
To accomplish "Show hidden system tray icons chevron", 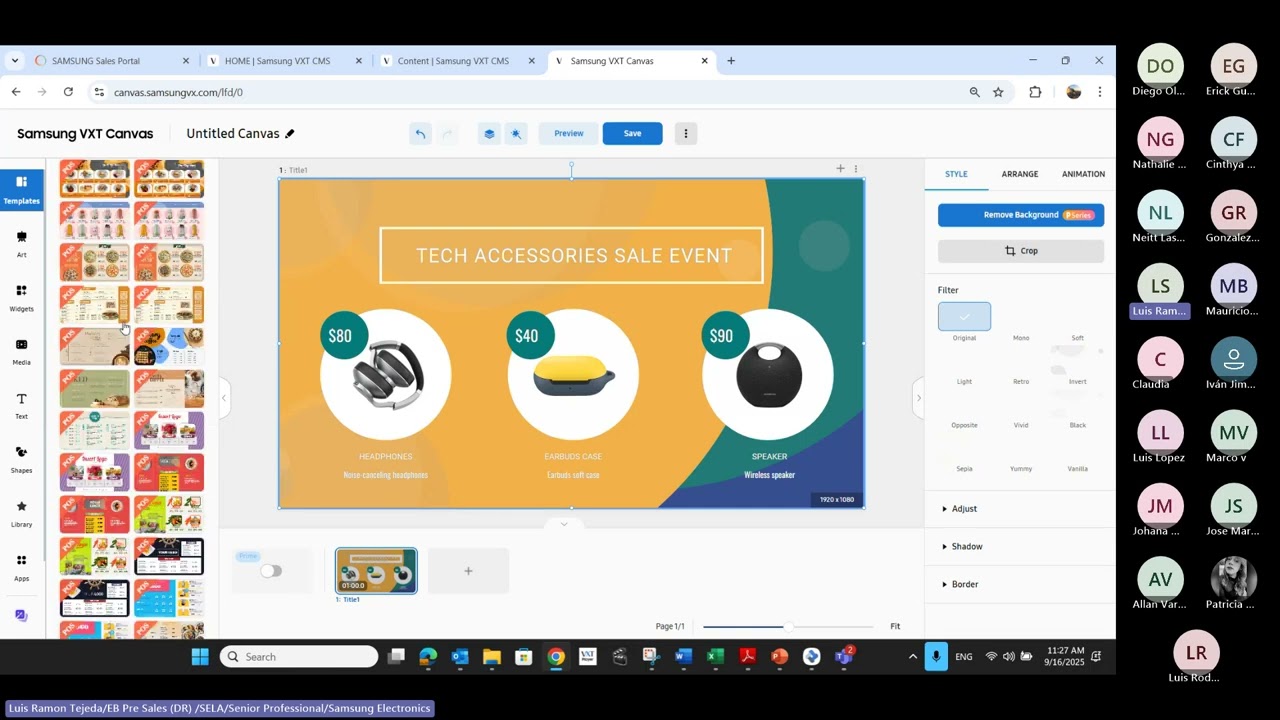I will click(x=912, y=657).
